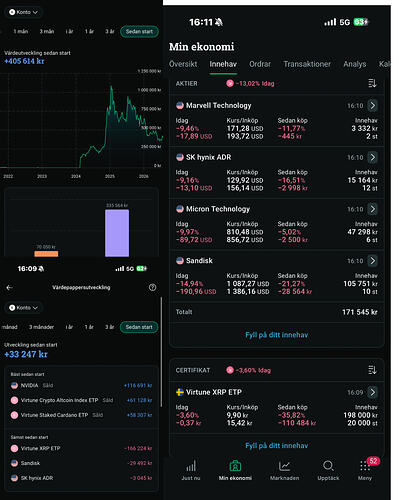Click the scrollbar beside the Värdepappersutveckling list
Screen dimensions: 400x500
point(161,352)
